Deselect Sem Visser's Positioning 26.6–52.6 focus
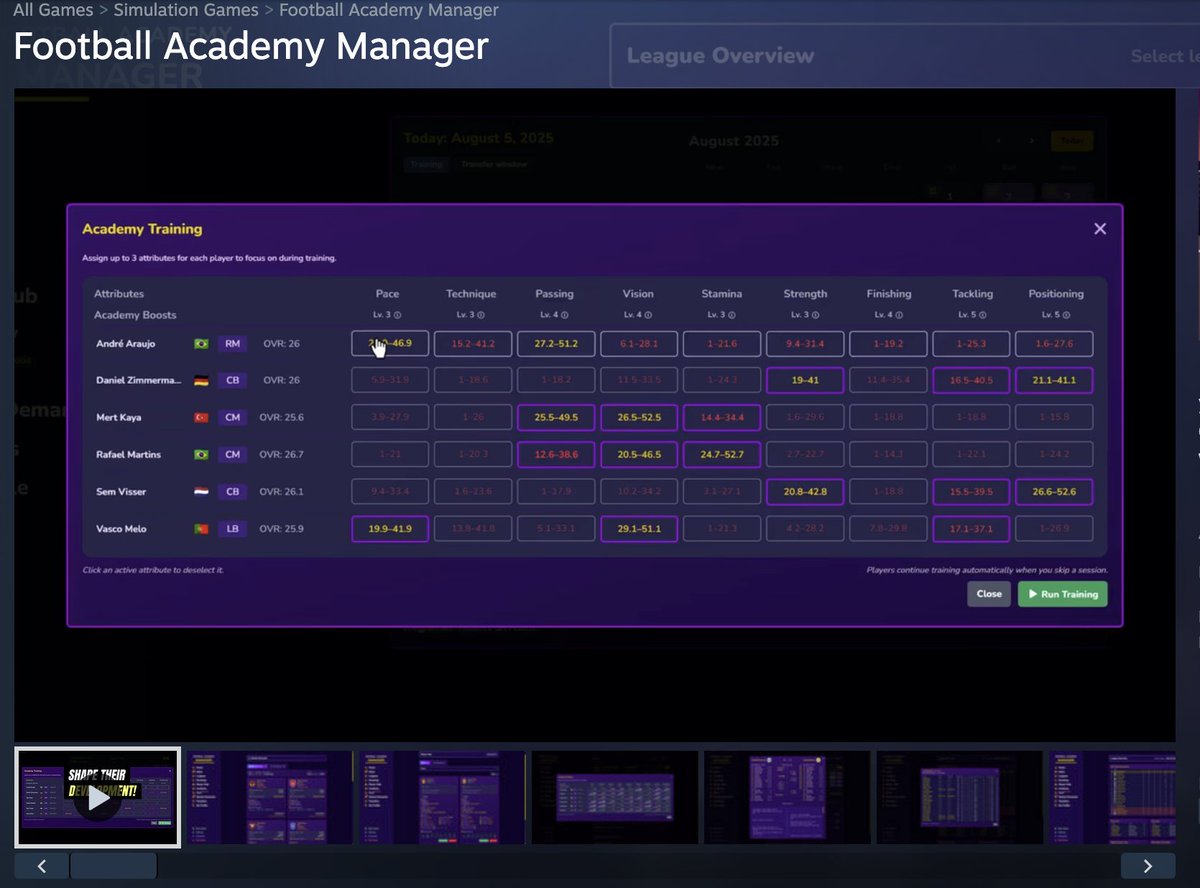 pos(1054,492)
